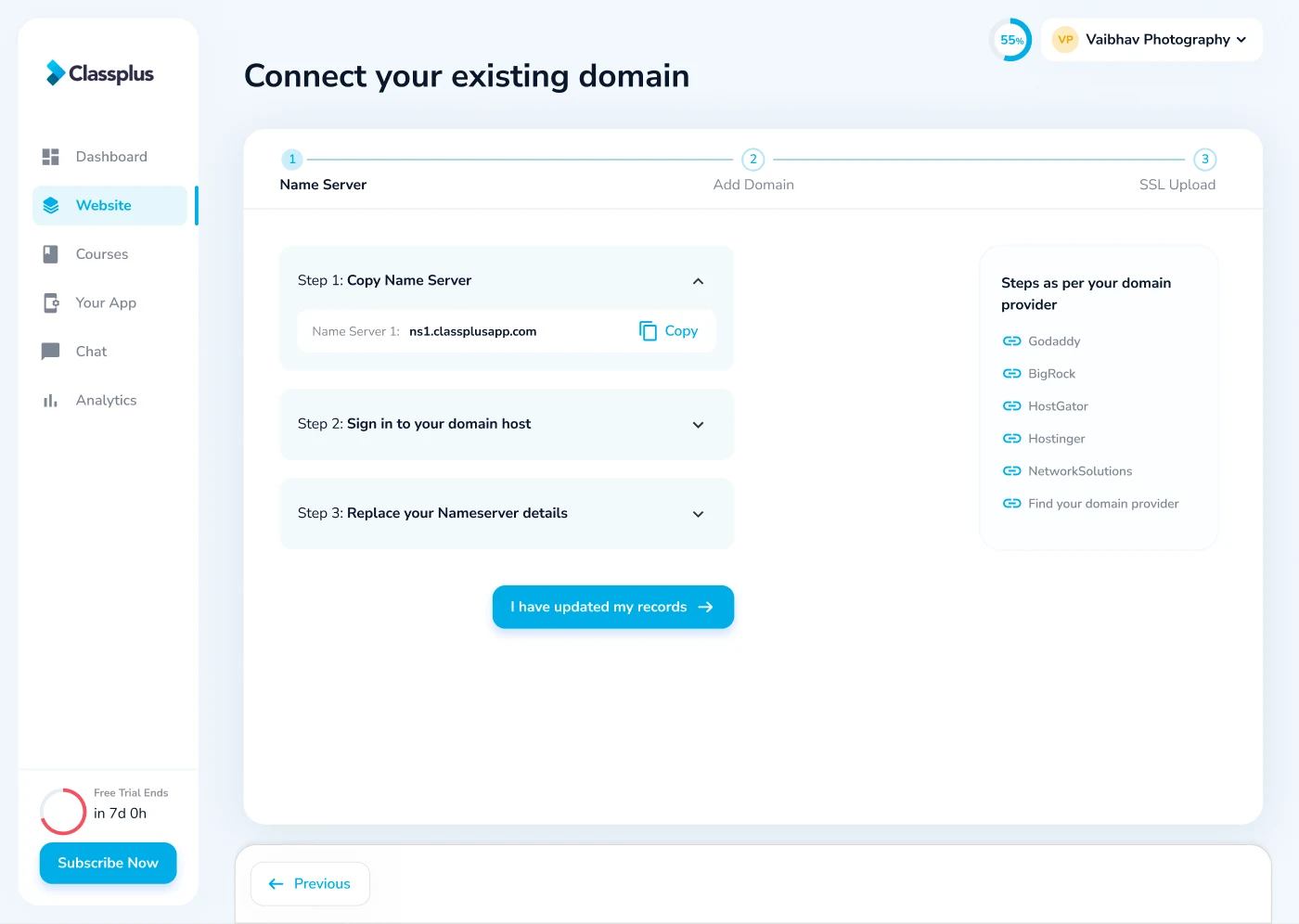Select step 2 Add Domain in the stepper
The image size is (1299, 924).
(753, 172)
